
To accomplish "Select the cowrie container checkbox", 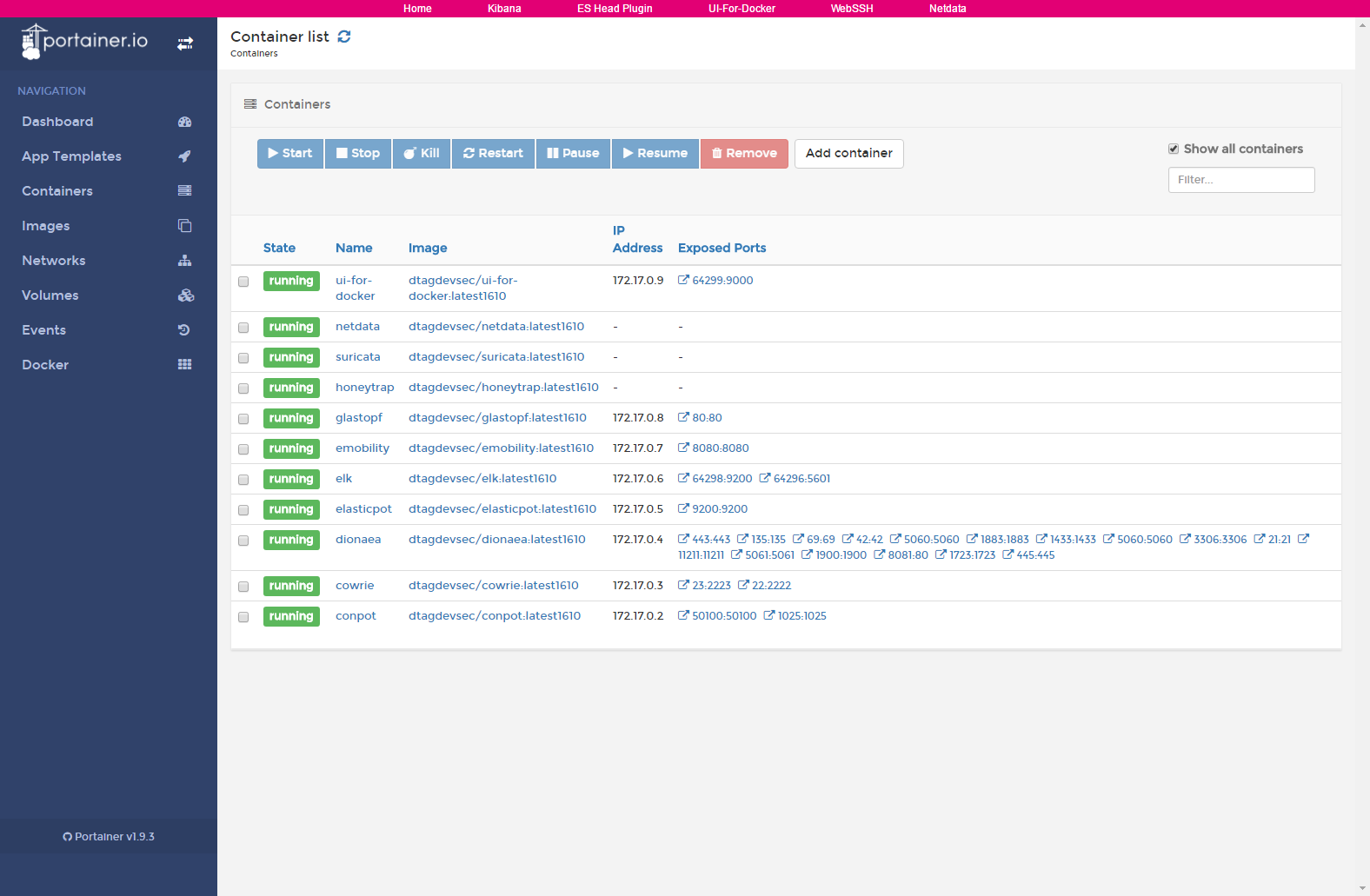I will [243, 587].
